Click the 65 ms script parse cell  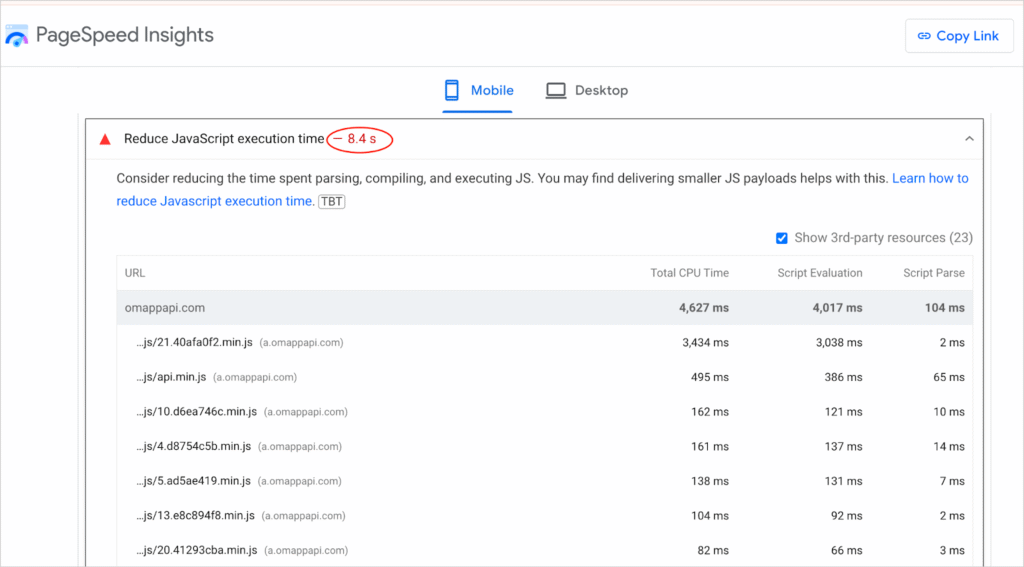[949, 377]
